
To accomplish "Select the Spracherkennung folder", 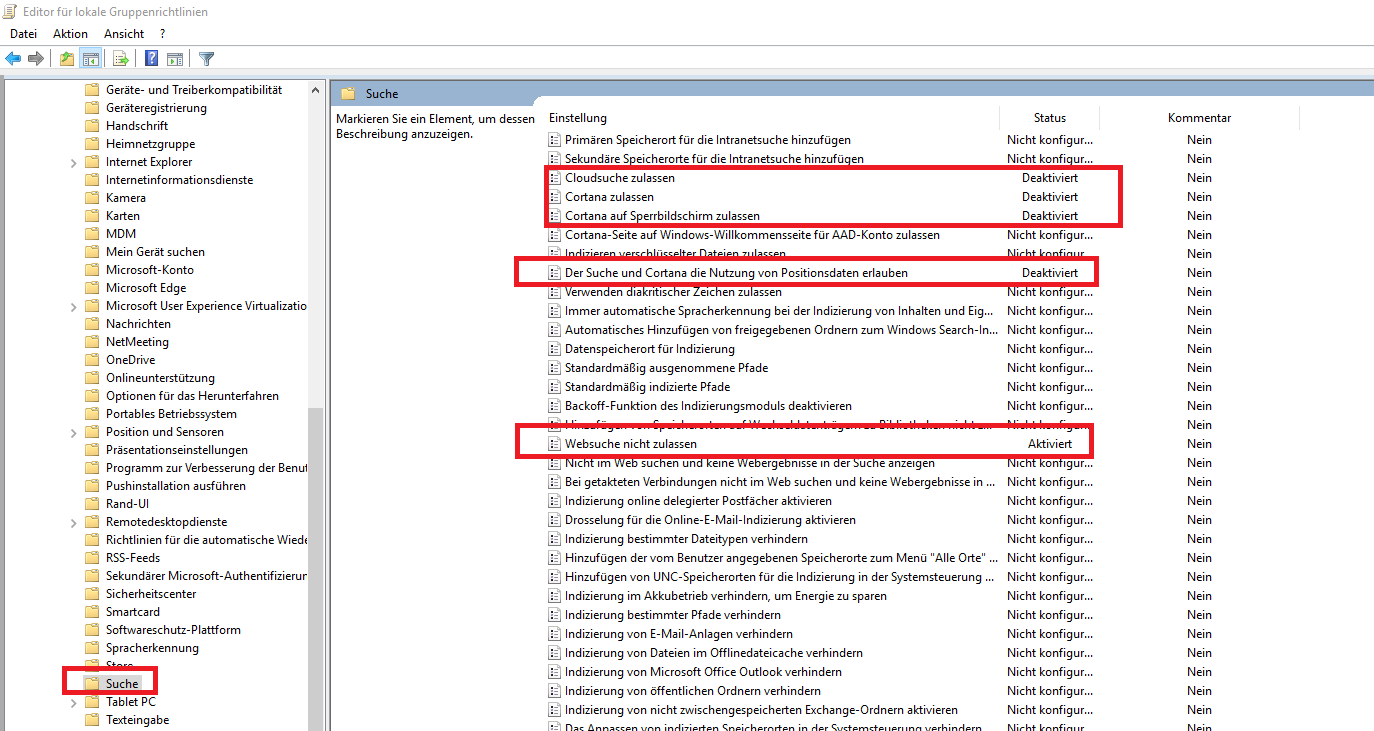I will click(152, 648).
